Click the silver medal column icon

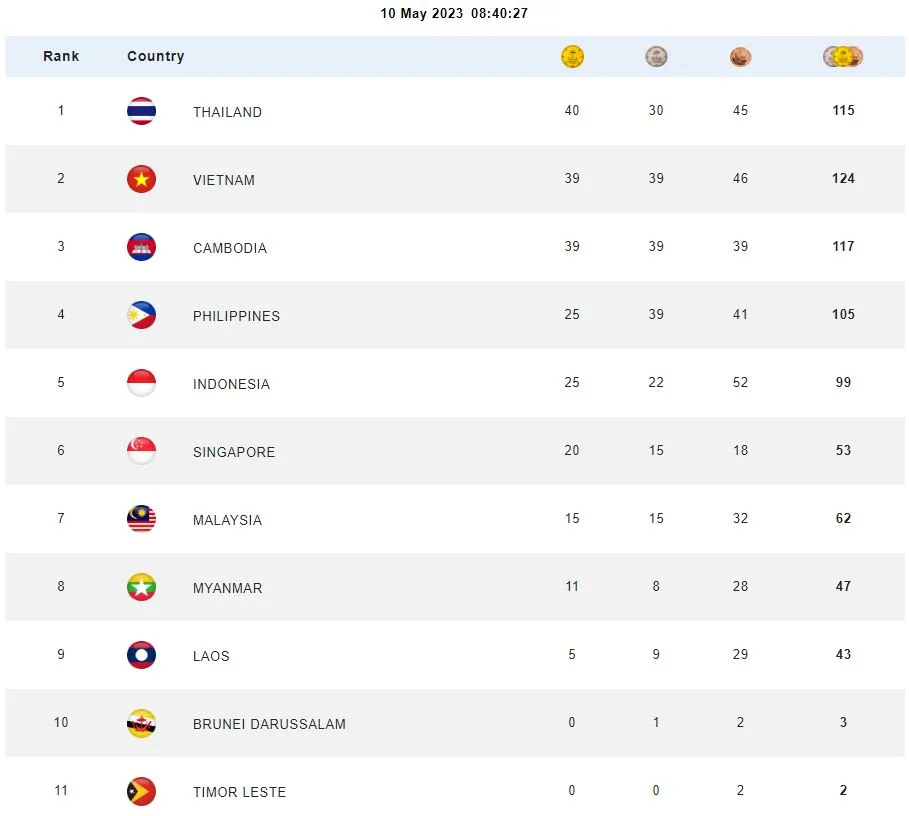(656, 57)
